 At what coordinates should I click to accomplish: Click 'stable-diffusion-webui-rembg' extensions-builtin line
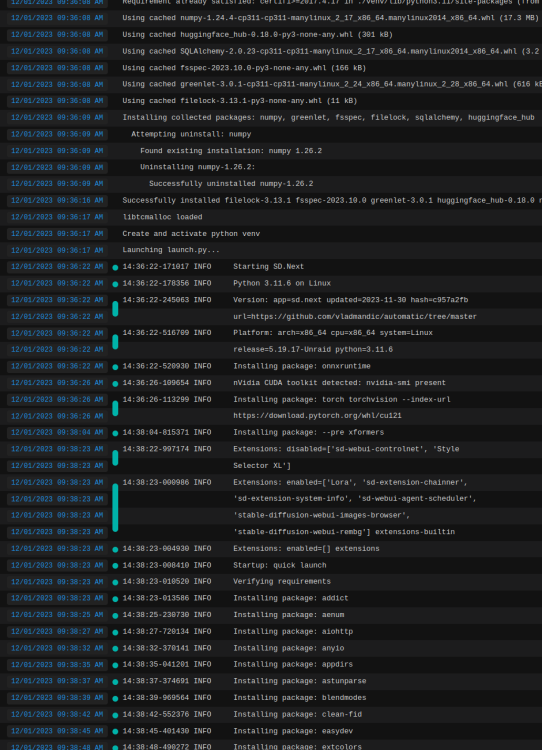point(344,532)
